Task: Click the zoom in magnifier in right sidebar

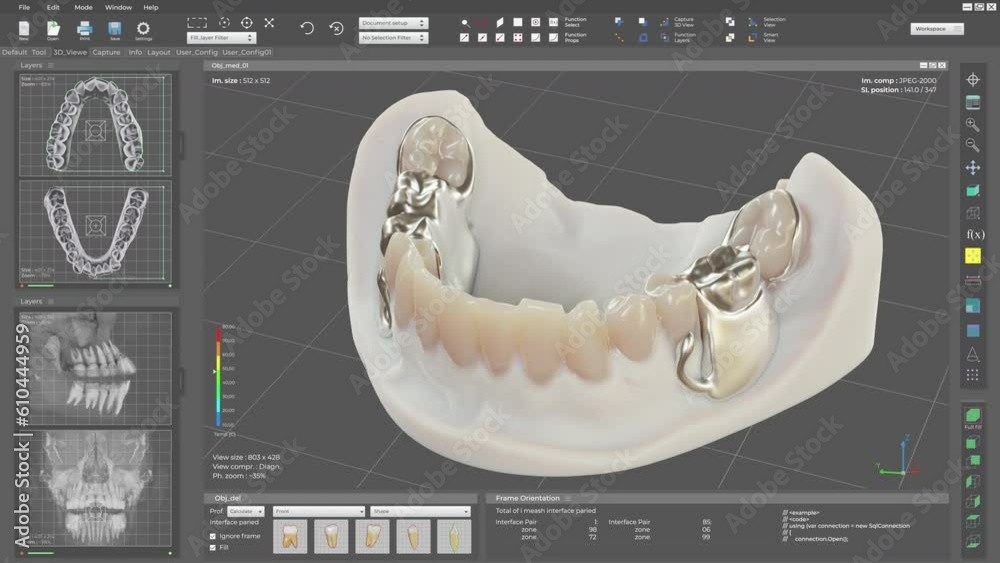Action: click(x=973, y=124)
